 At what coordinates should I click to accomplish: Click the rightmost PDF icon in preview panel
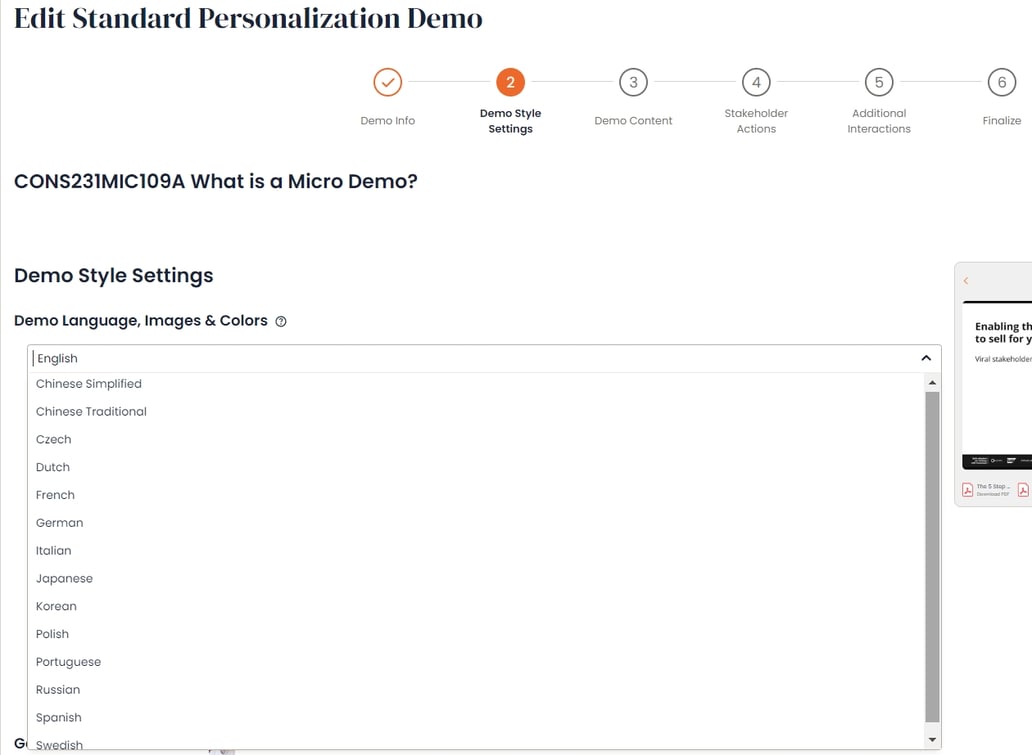[1023, 489]
